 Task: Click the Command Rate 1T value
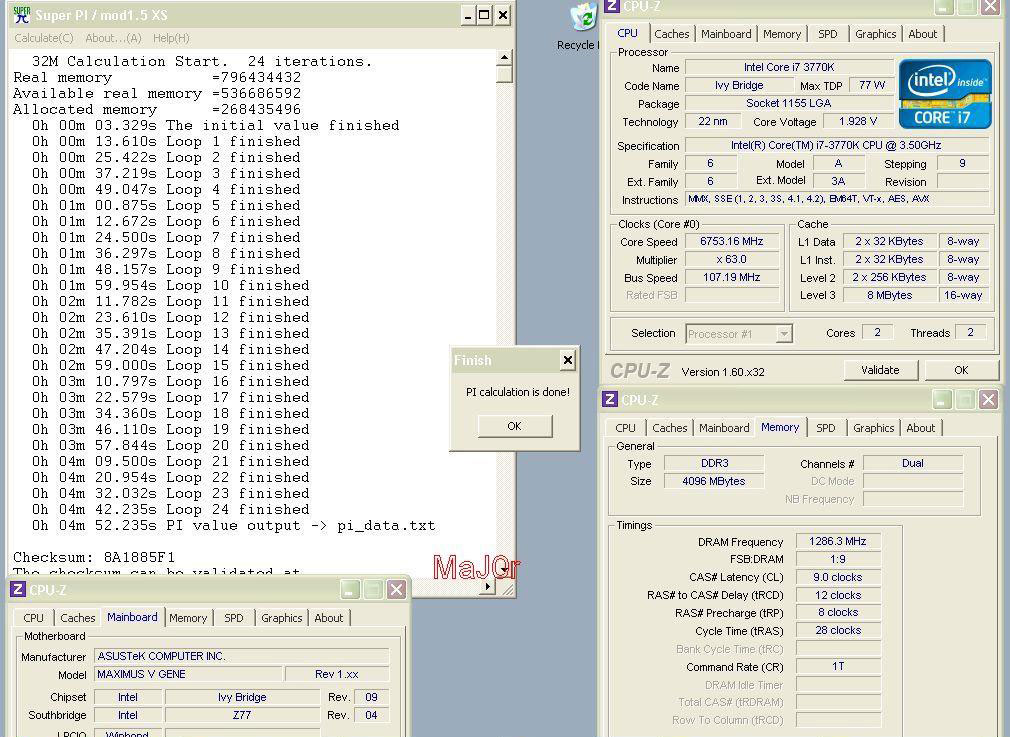[837, 667]
